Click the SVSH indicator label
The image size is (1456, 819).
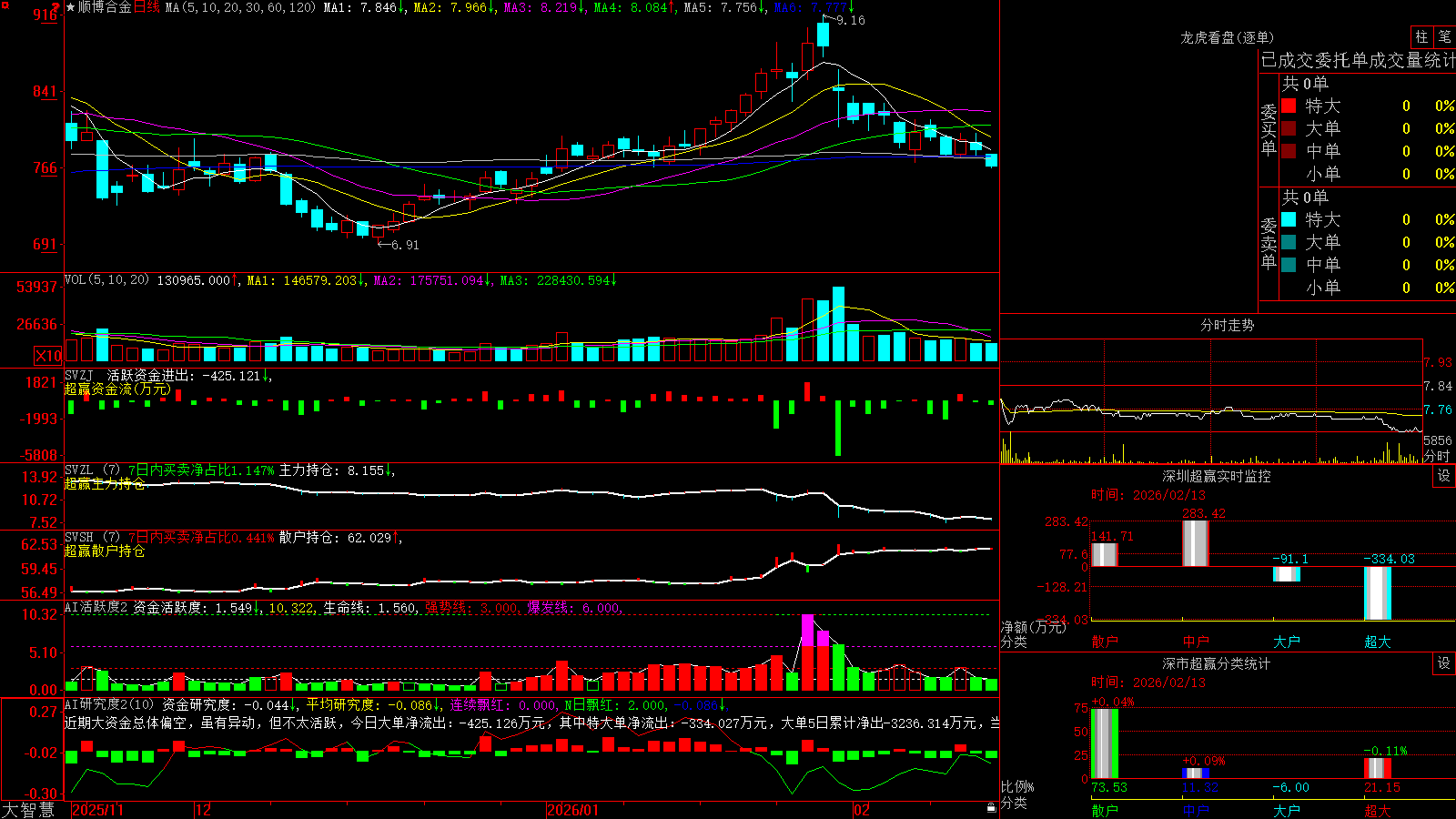click(x=78, y=538)
